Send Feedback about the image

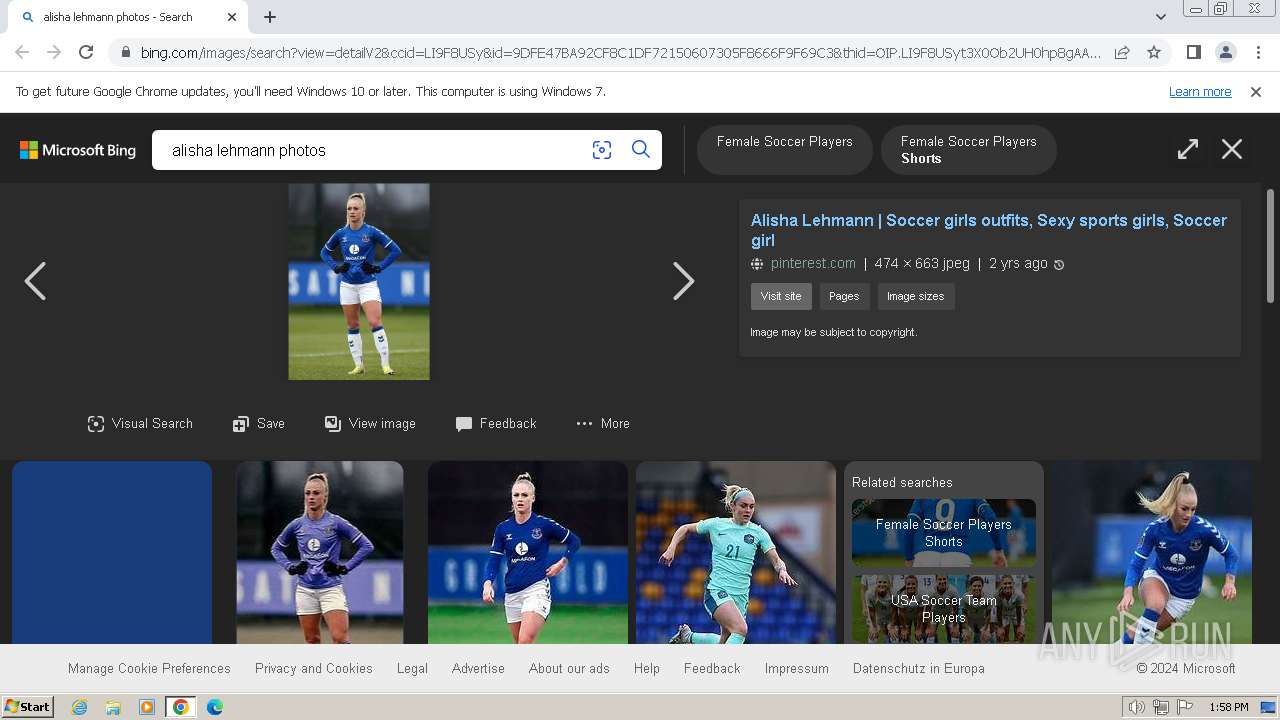coord(496,424)
